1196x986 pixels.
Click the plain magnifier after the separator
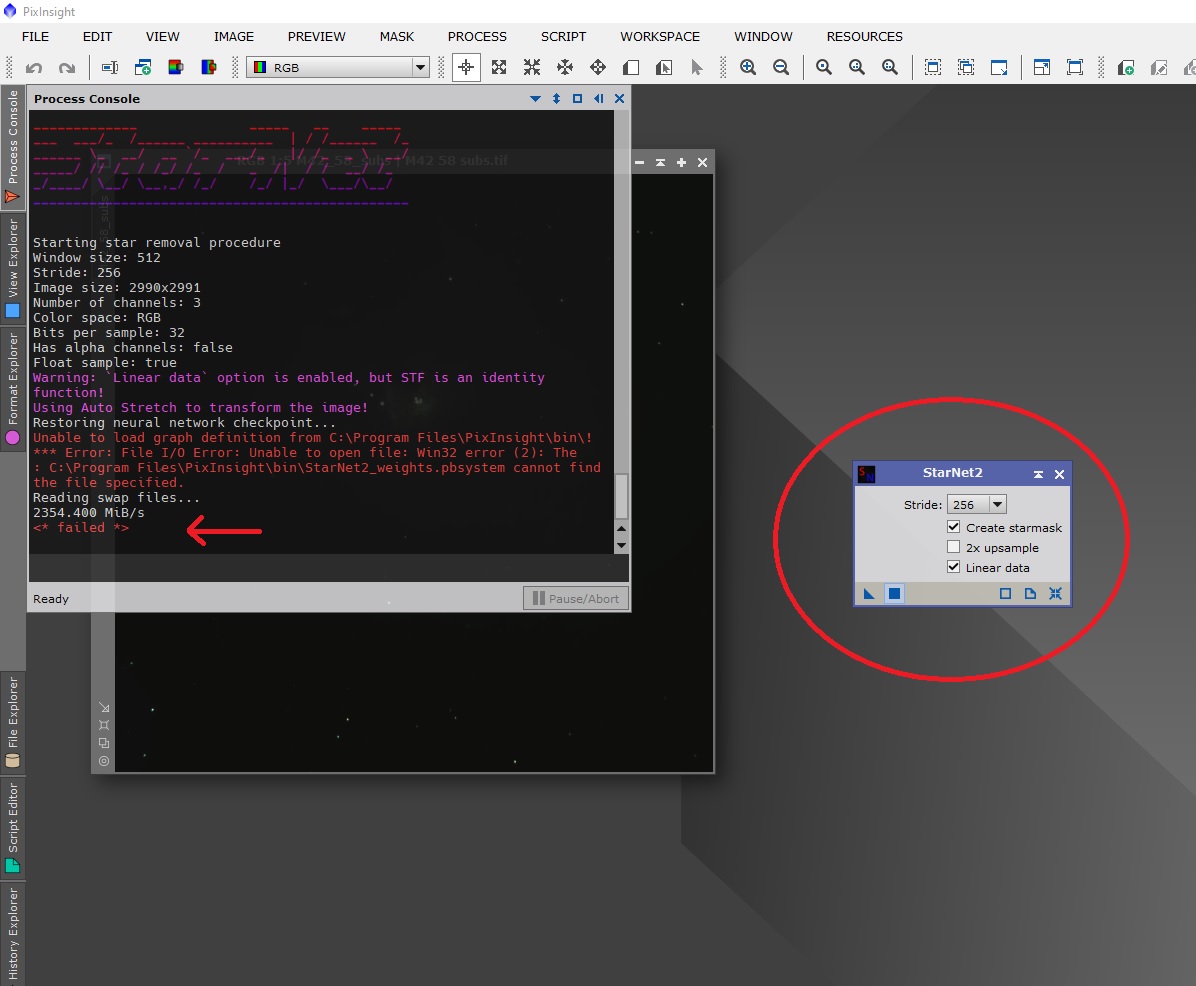(824, 68)
